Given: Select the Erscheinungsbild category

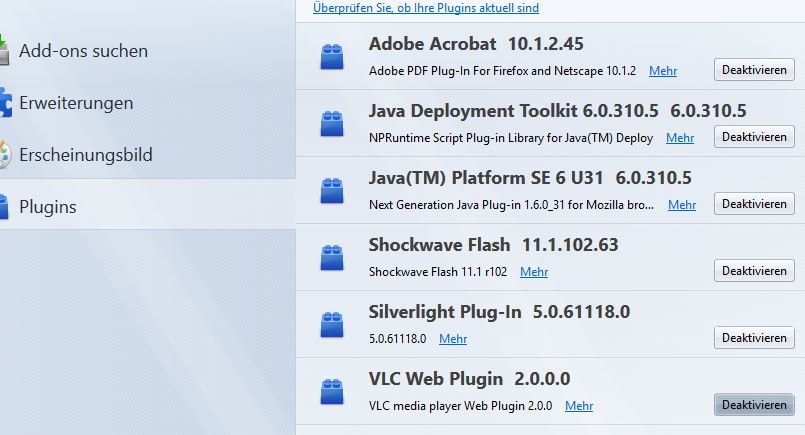Looking at the screenshot, I should [86, 155].
